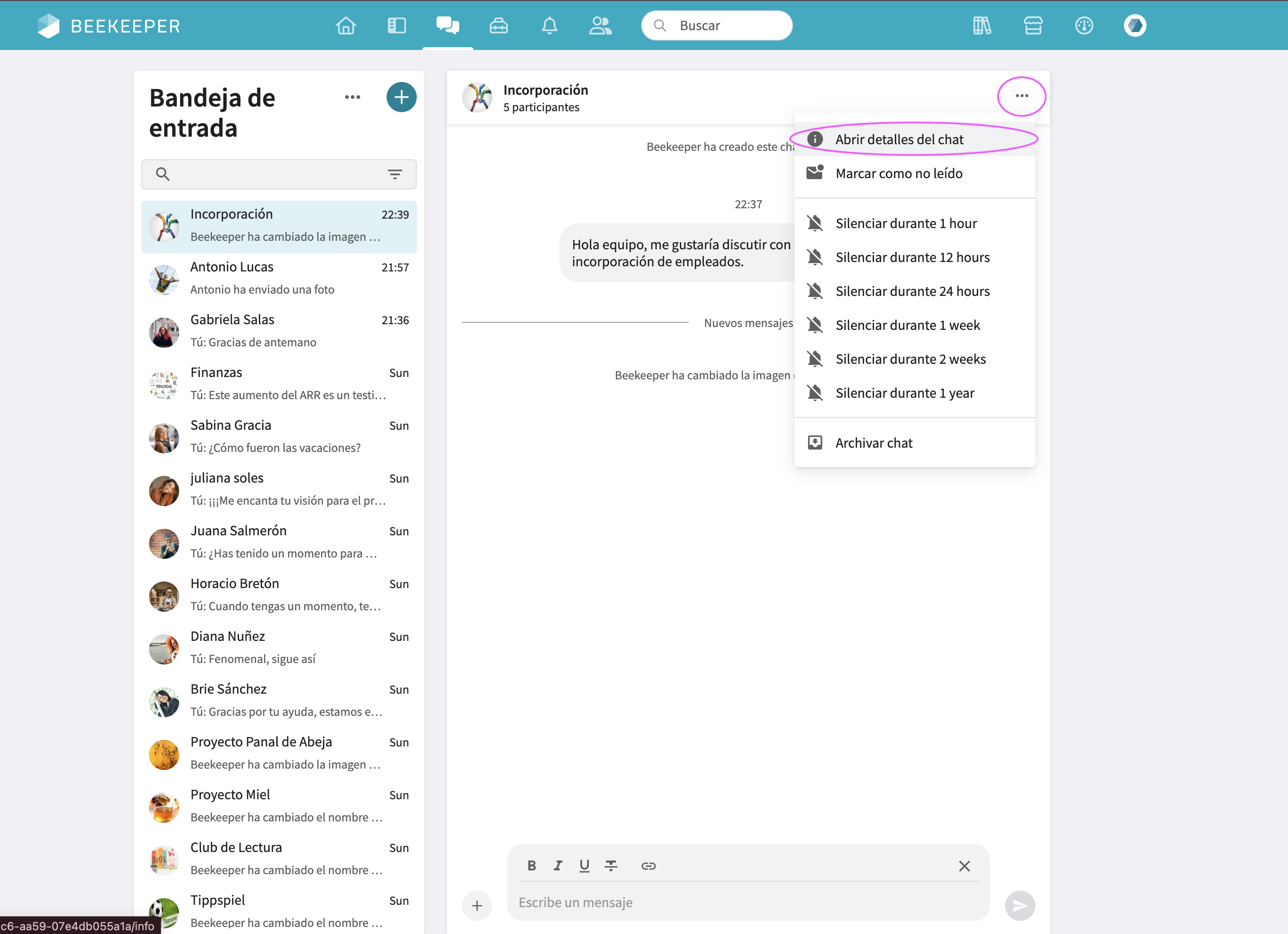Screen dimensions: 1288x934
Task: Select Marcar como no leído
Action: [x=914, y=173]
